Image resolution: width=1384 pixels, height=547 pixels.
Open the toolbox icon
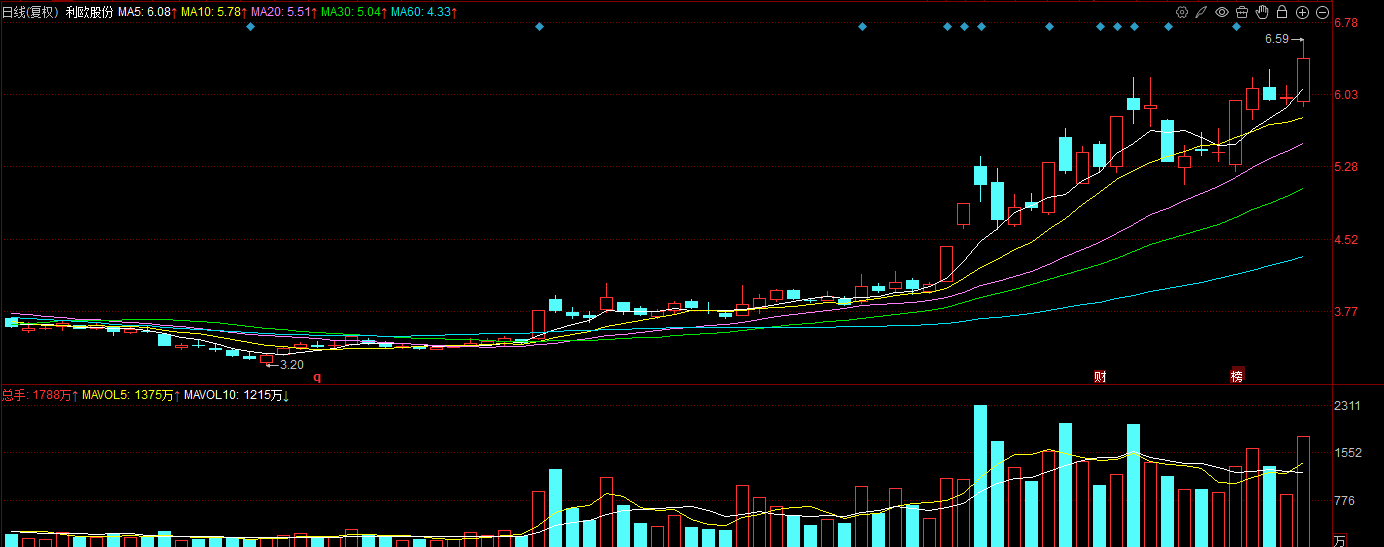tap(1241, 12)
